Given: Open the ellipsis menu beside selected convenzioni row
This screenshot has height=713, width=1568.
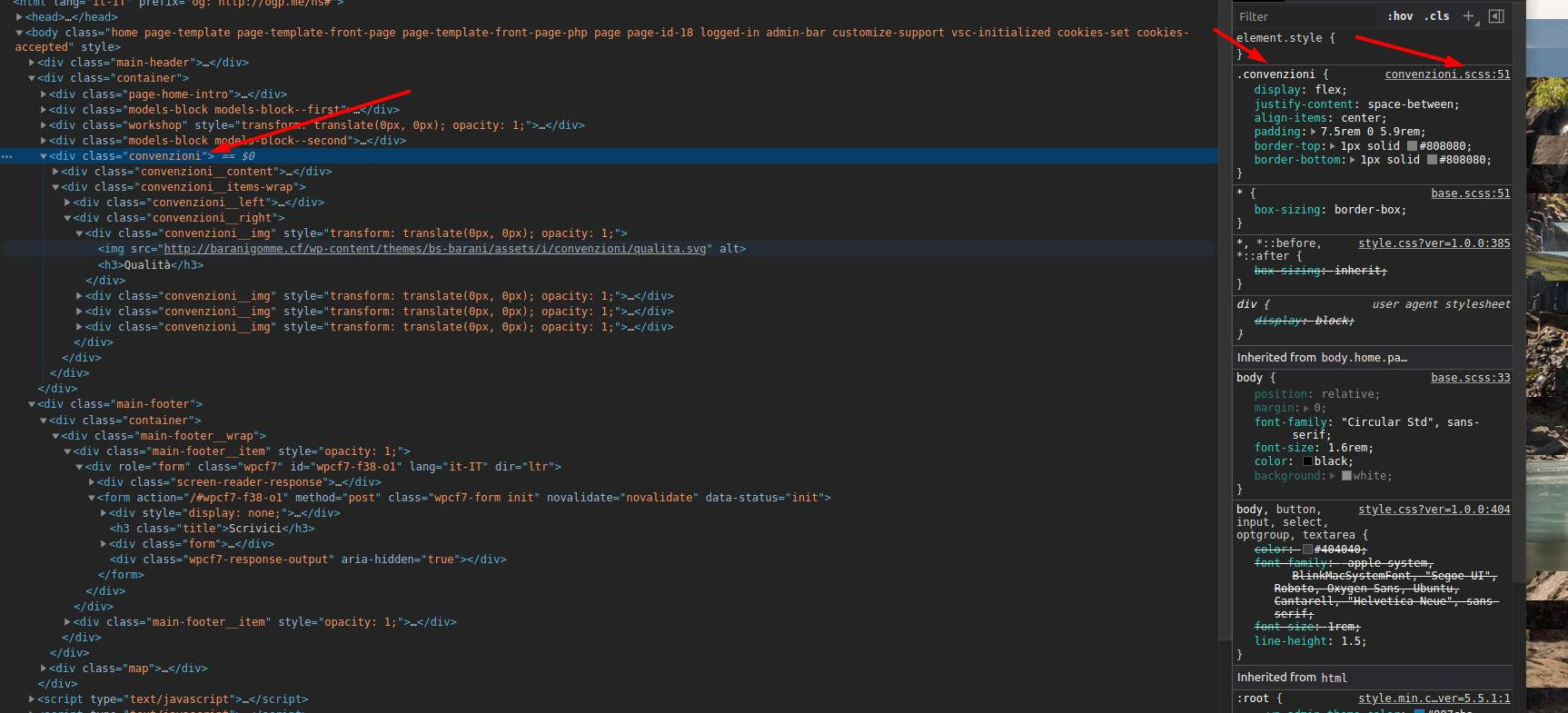Looking at the screenshot, I should click(7, 156).
